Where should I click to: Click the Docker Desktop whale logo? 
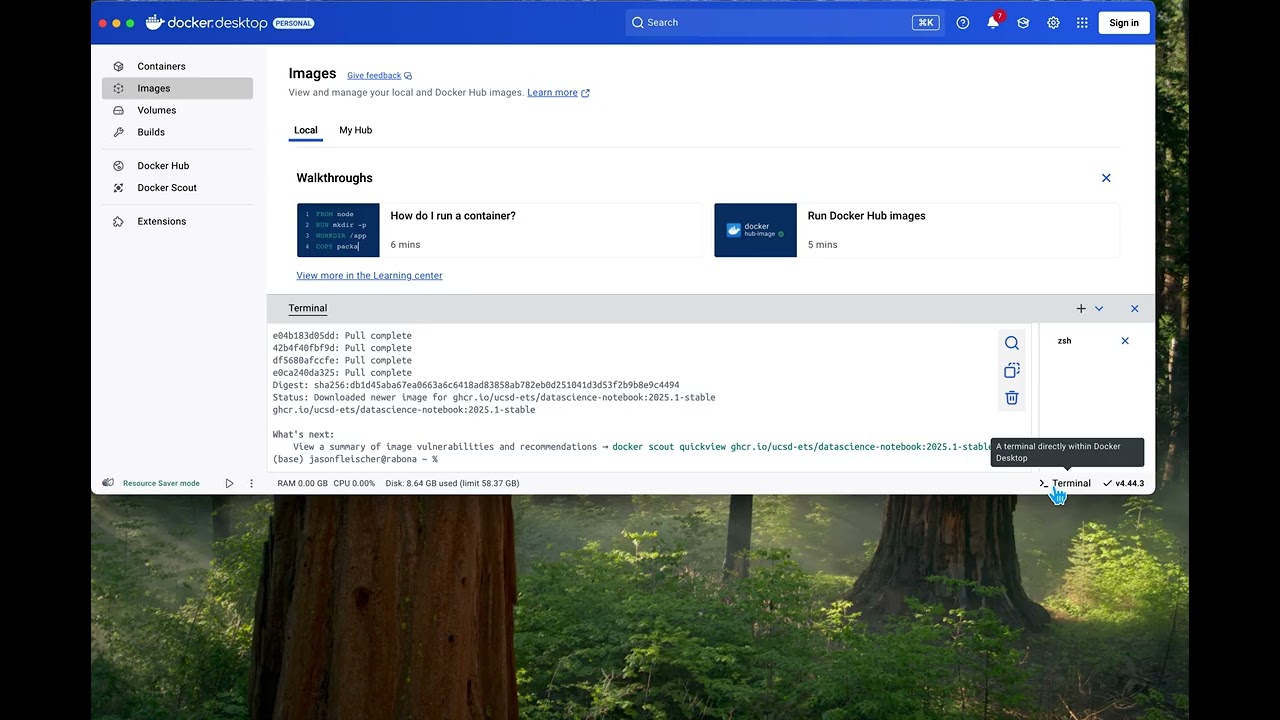point(154,22)
